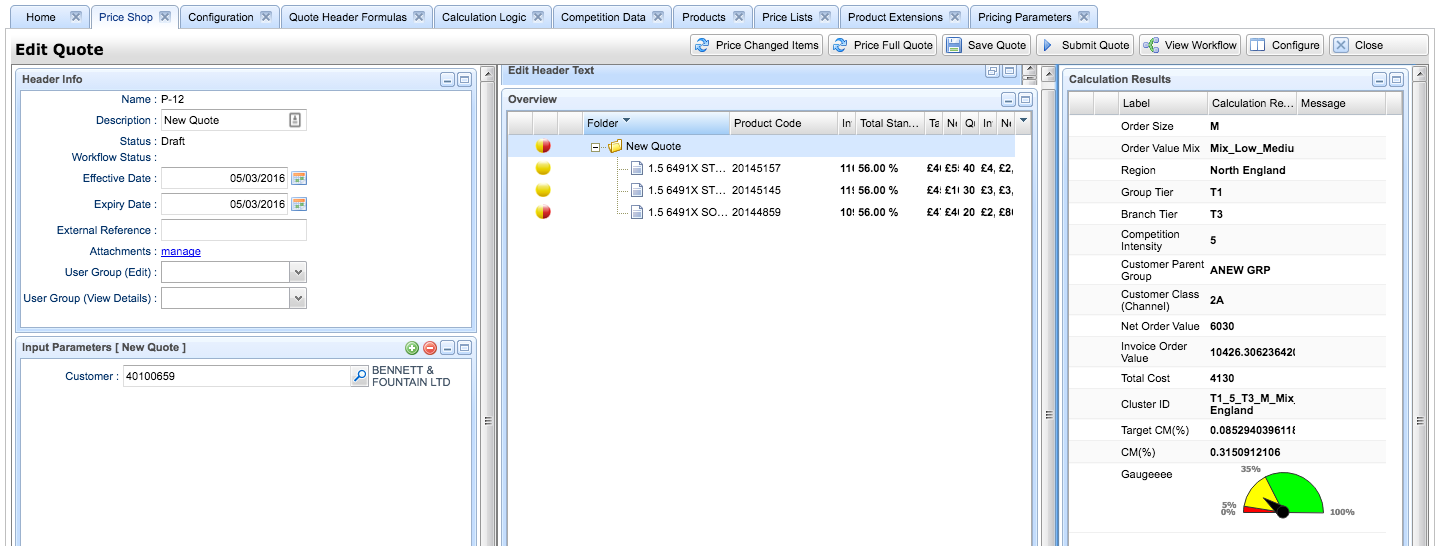Image resolution: width=1440 pixels, height=546 pixels.
Task: Collapse the New Quote folder tree node
Action: coord(596,147)
